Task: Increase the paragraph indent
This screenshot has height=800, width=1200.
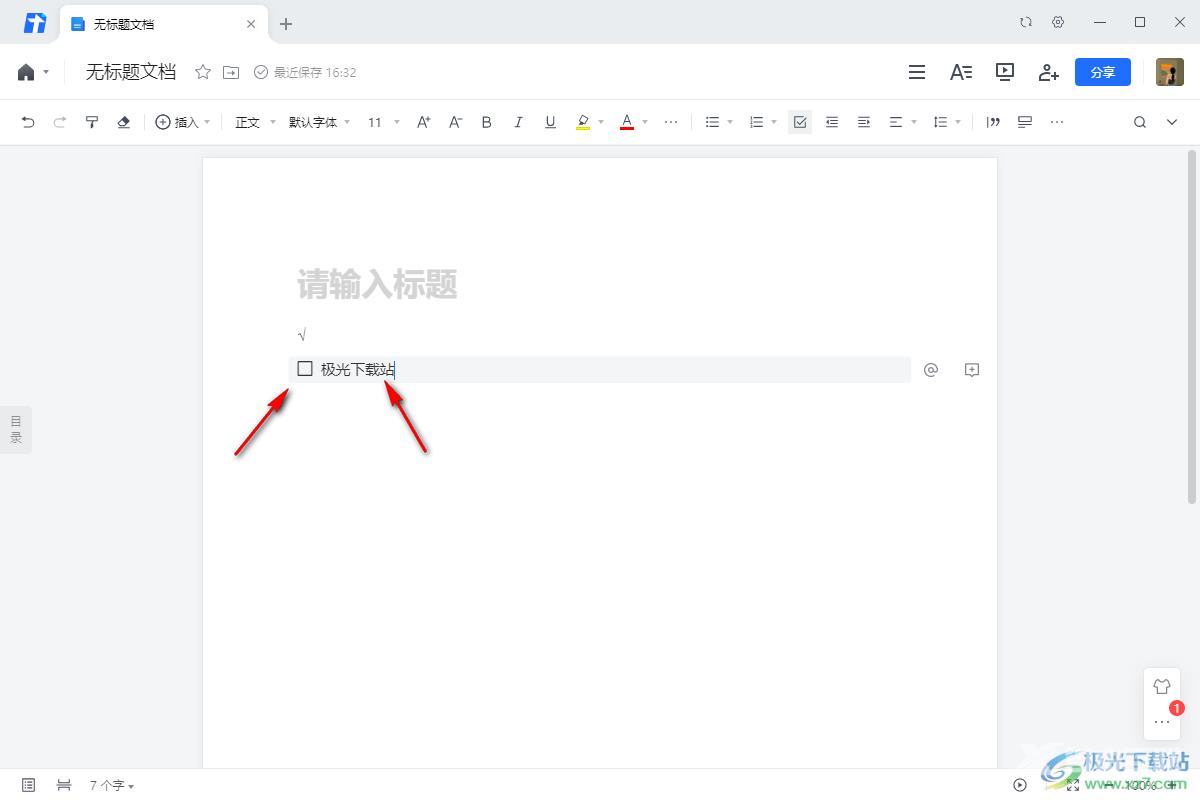Action: point(864,122)
